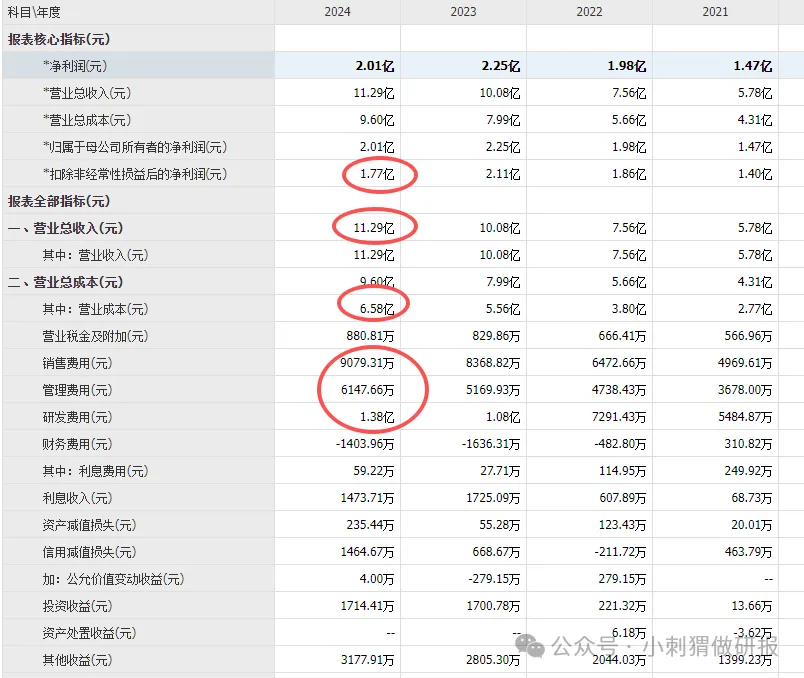
Task: Click the 营业税金及附加(元) row label
Action: (x=95, y=336)
